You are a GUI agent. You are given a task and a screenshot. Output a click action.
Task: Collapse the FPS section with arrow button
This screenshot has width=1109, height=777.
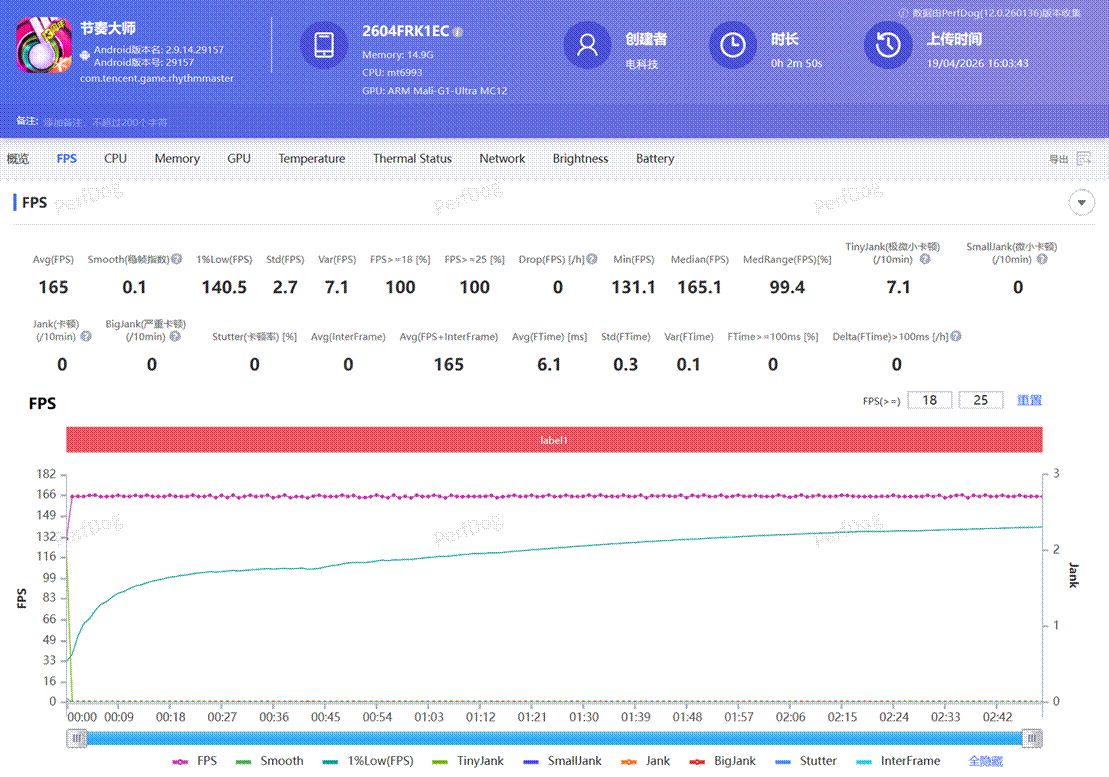[1081, 203]
